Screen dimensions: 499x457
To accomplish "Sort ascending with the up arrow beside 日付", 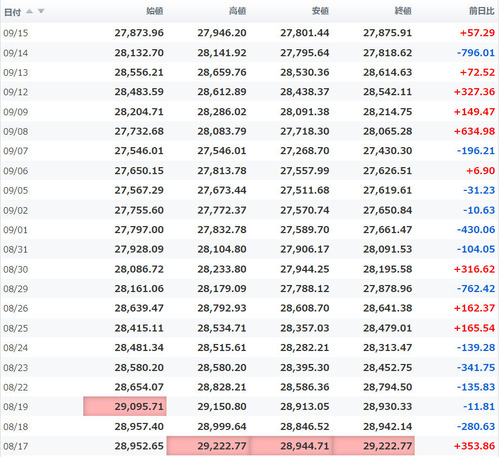I will (29, 11).
